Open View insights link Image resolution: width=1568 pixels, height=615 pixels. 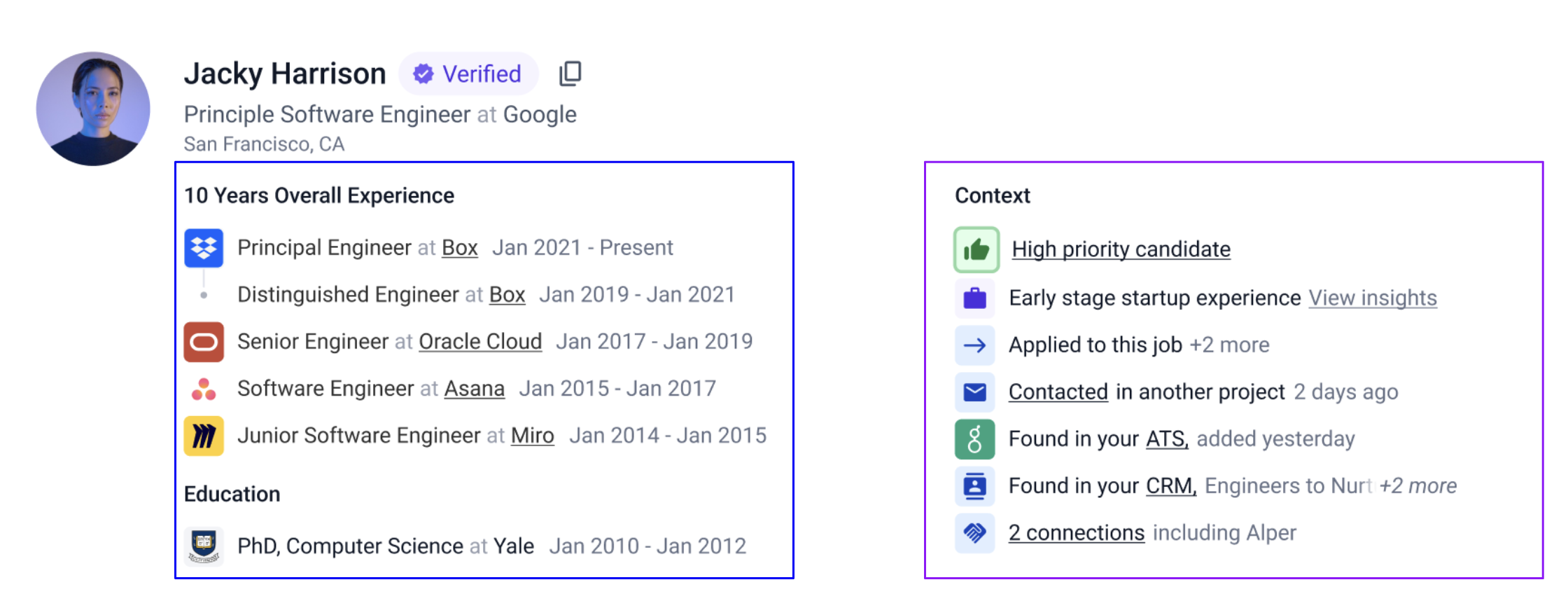(x=1373, y=298)
